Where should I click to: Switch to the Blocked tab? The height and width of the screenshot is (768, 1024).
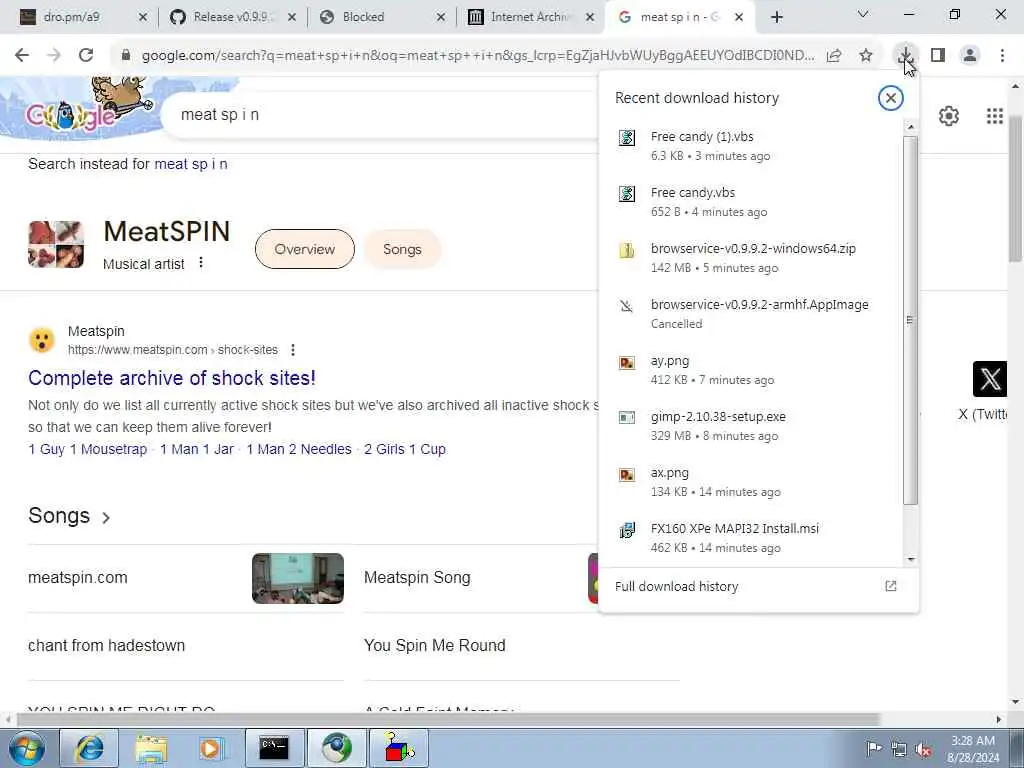tap(382, 17)
